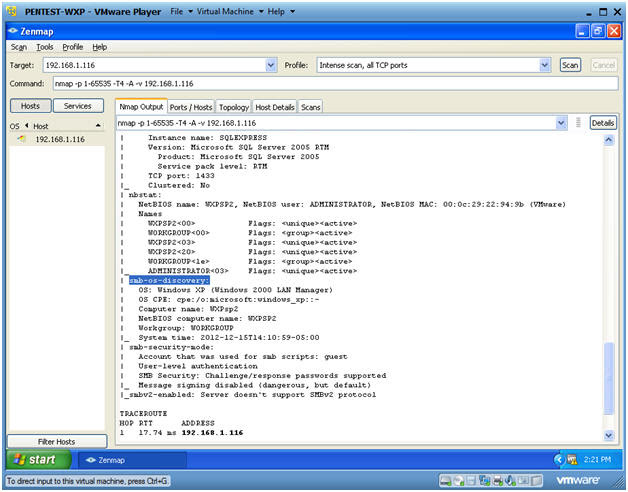This screenshot has height=492, width=628.
Task: Click the 'System time: 2012-12-15T14:10:59-05:00' line
Action: pyautogui.click(x=229, y=337)
